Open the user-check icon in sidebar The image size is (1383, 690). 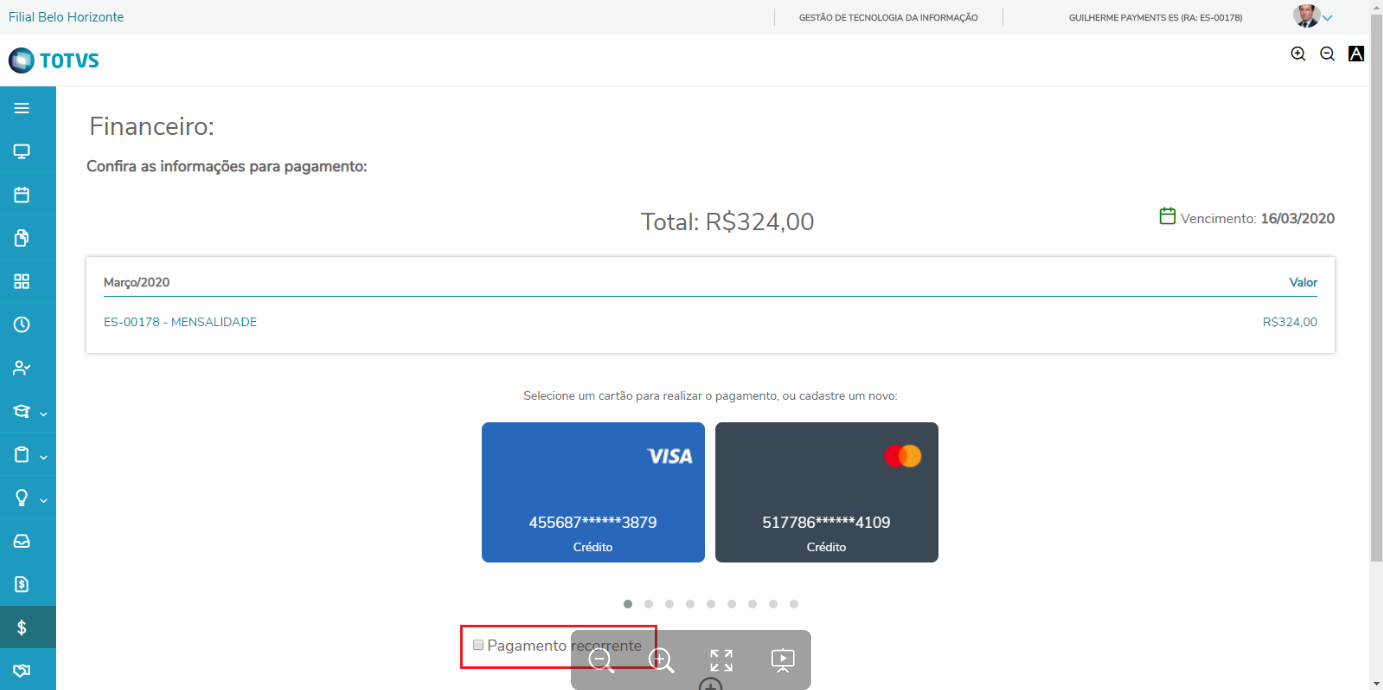coord(21,368)
